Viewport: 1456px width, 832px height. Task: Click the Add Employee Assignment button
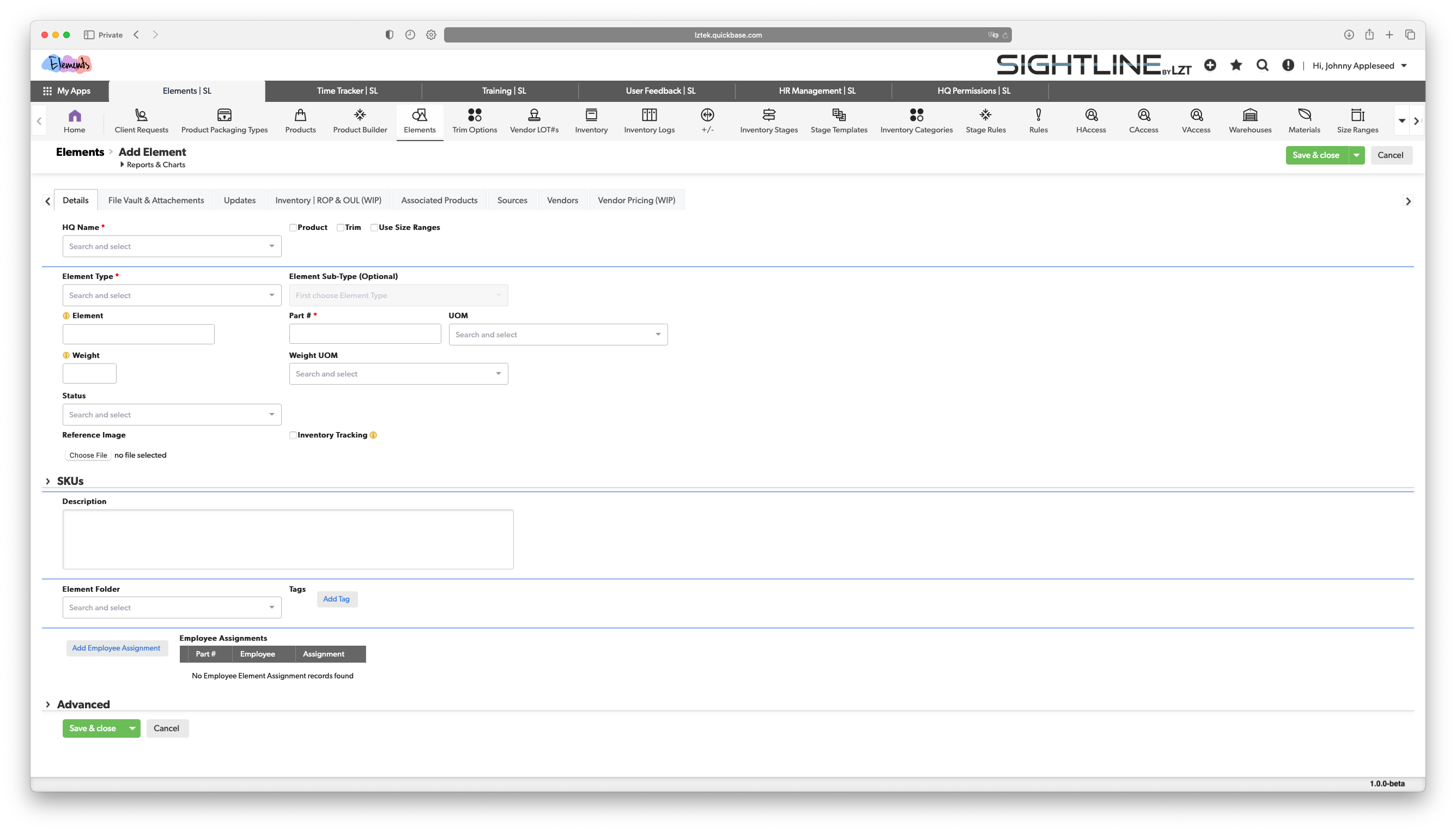116,648
